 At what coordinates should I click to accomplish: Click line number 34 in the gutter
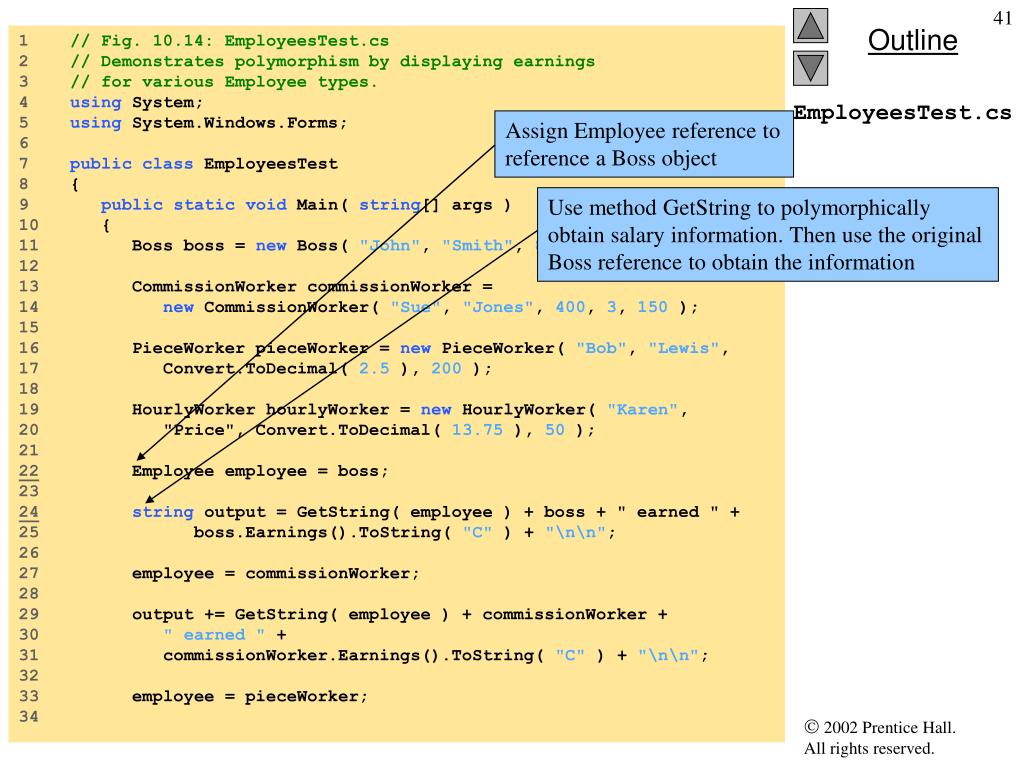(29, 717)
